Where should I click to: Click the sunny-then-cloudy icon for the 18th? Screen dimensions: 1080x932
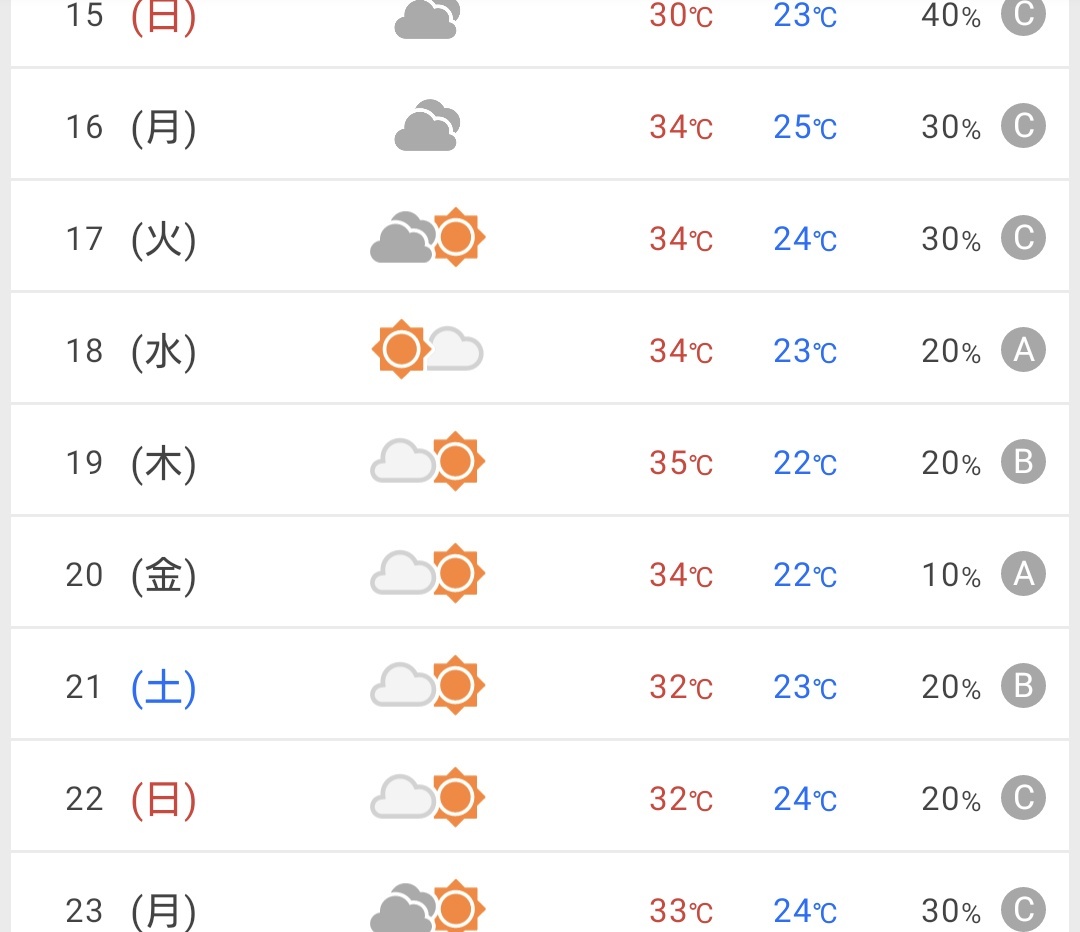[x=428, y=349]
